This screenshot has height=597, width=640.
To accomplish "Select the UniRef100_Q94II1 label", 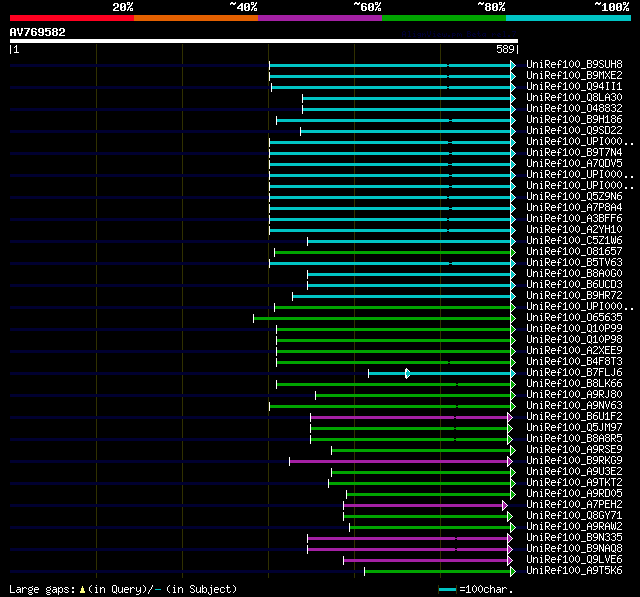I will point(574,87).
